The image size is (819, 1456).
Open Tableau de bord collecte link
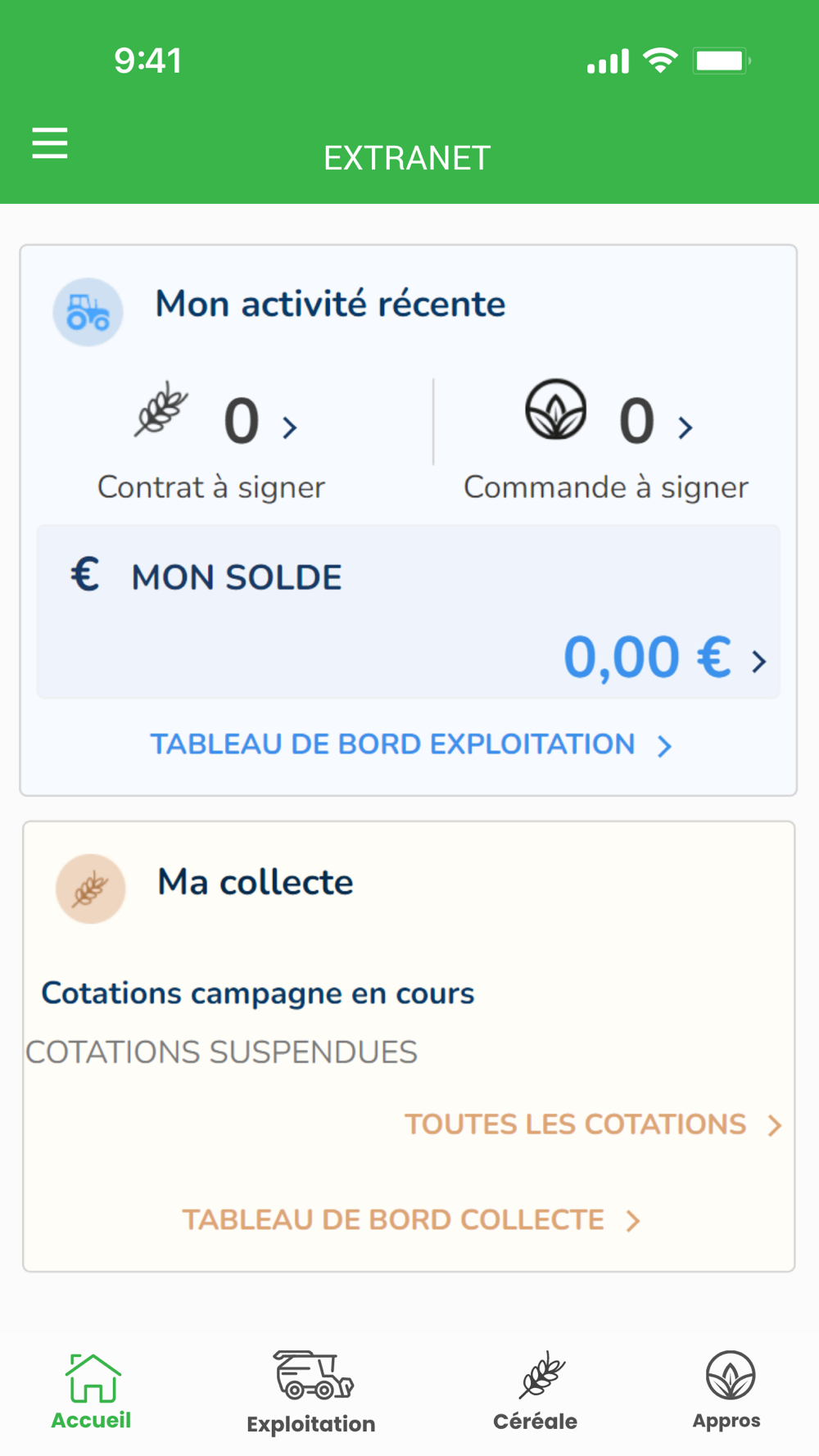[x=409, y=1220]
